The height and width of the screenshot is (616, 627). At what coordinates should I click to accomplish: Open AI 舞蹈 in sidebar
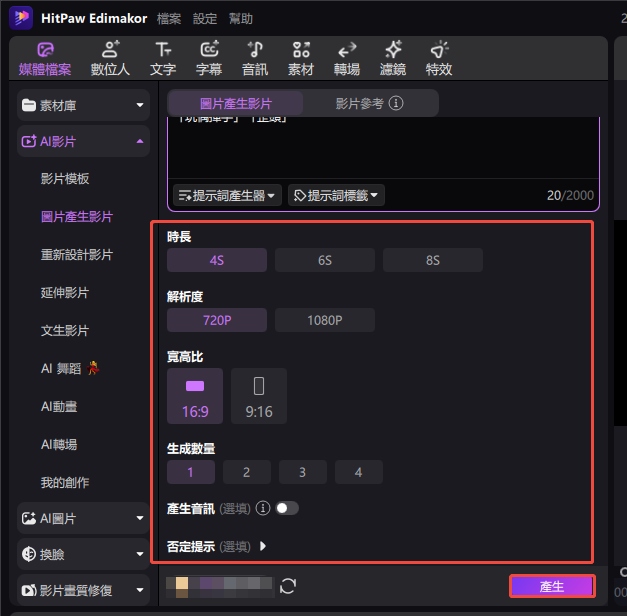70,368
